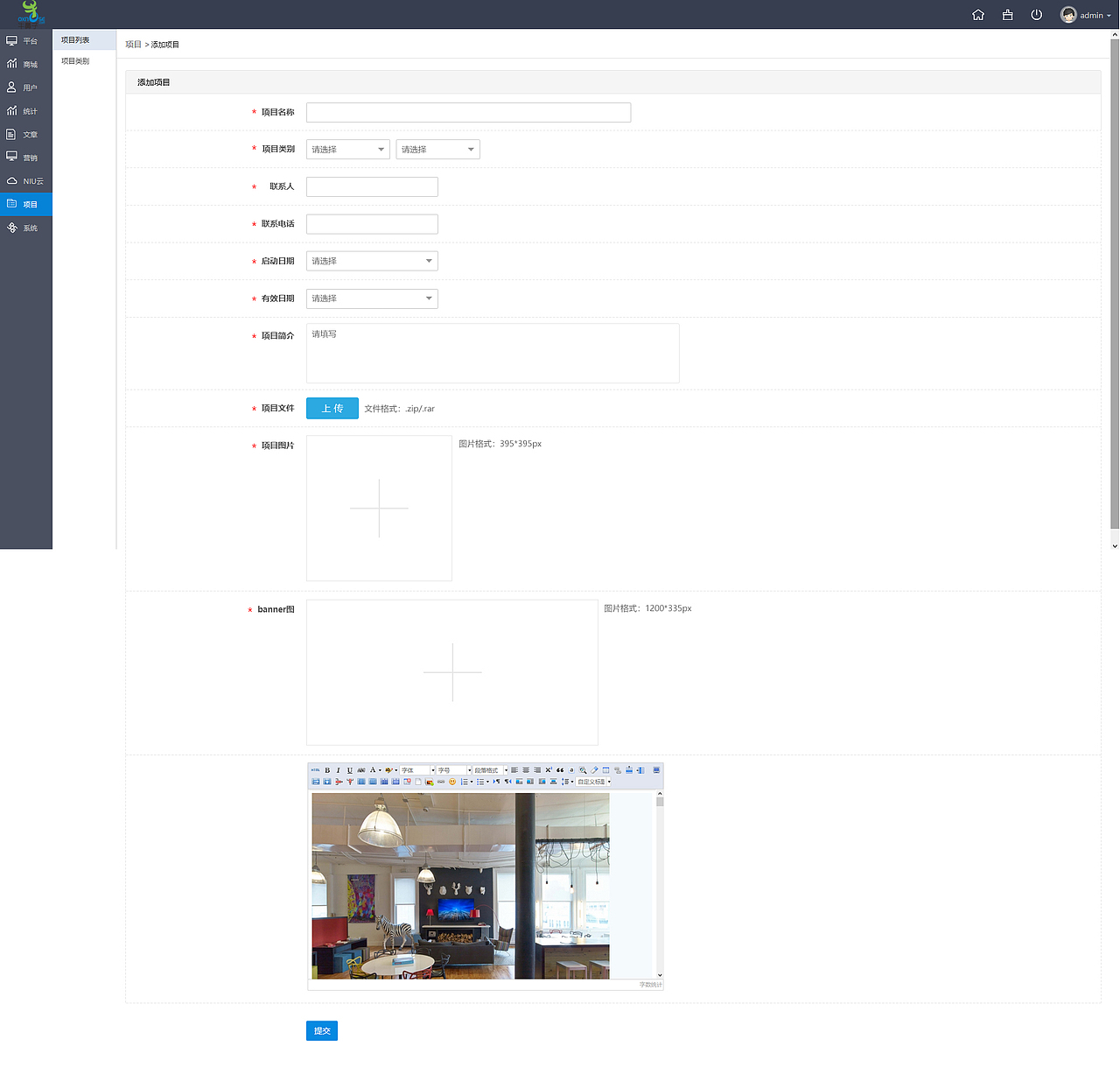Align text left in the editor
Image resolution: width=1120 pixels, height=1081 pixels.
coord(514,770)
